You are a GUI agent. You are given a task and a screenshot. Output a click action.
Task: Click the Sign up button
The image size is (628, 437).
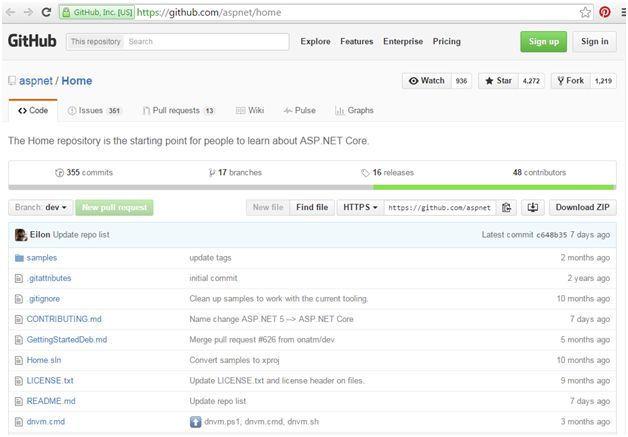click(x=543, y=42)
